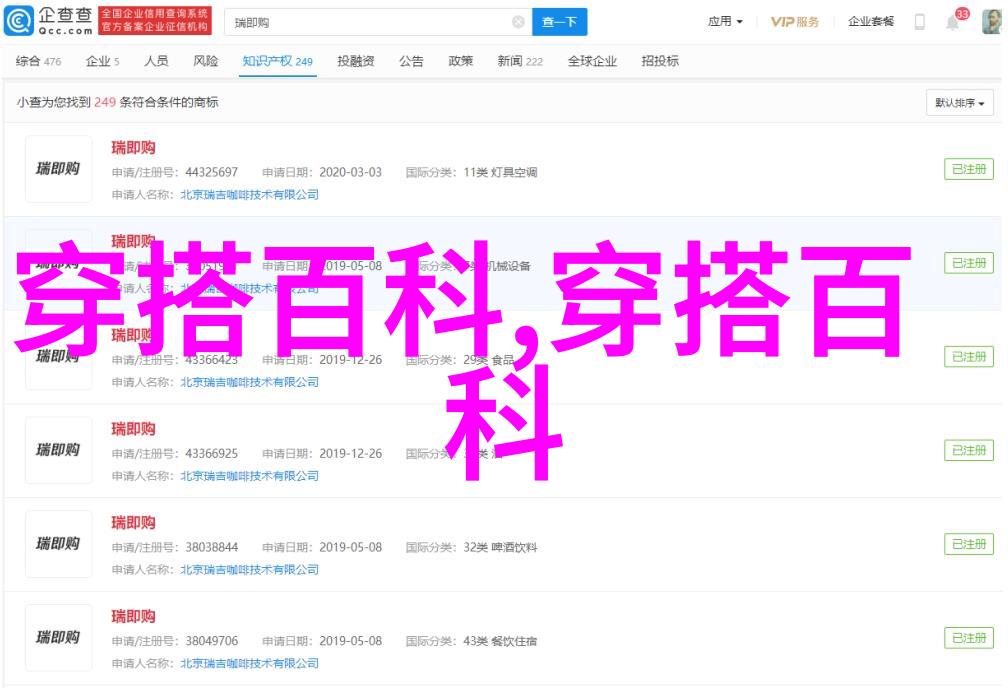Screen dimensions: 1008x692
Task: Expand the 默认排序 sort dropdown
Action: tap(959, 103)
